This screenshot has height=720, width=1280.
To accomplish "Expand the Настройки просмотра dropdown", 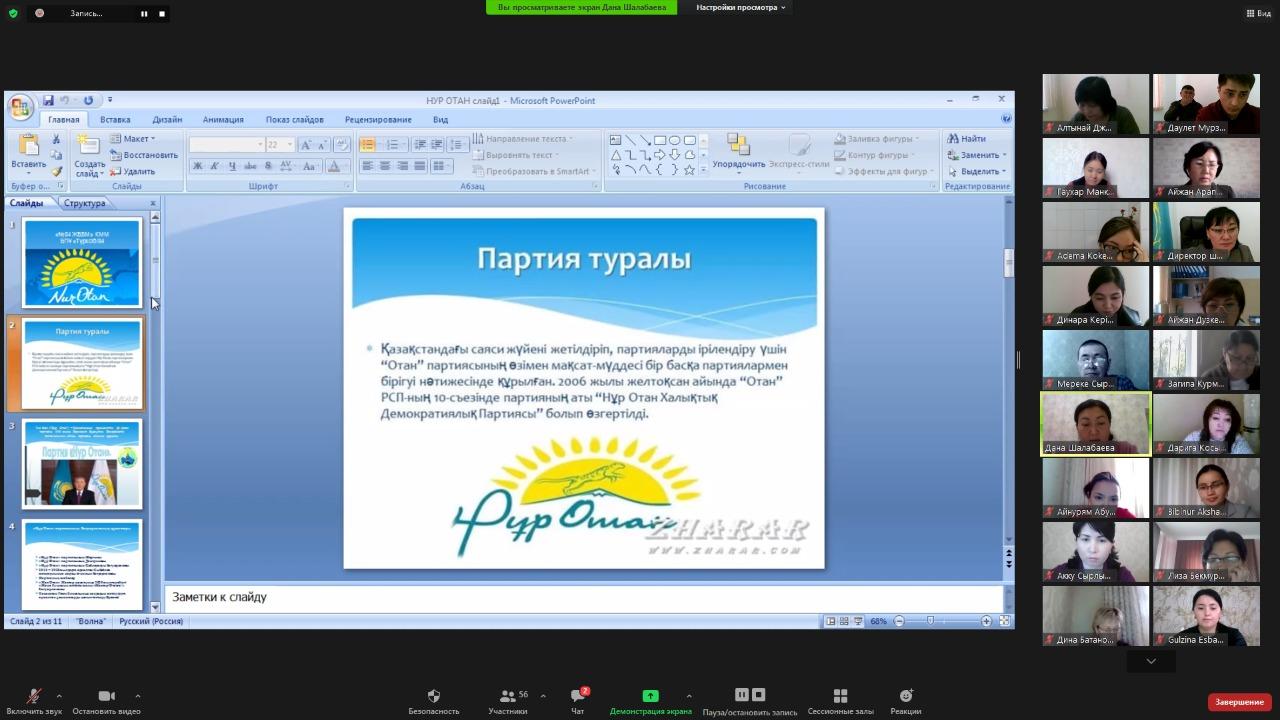I will [x=740, y=7].
